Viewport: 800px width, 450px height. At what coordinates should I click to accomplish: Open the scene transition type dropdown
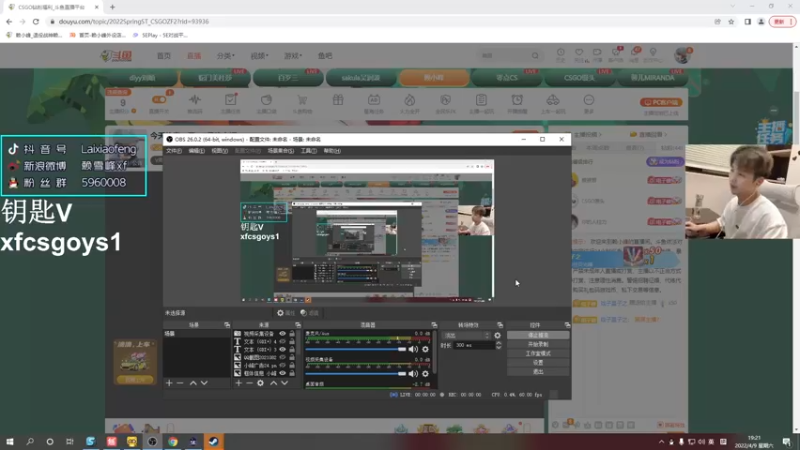[466, 336]
